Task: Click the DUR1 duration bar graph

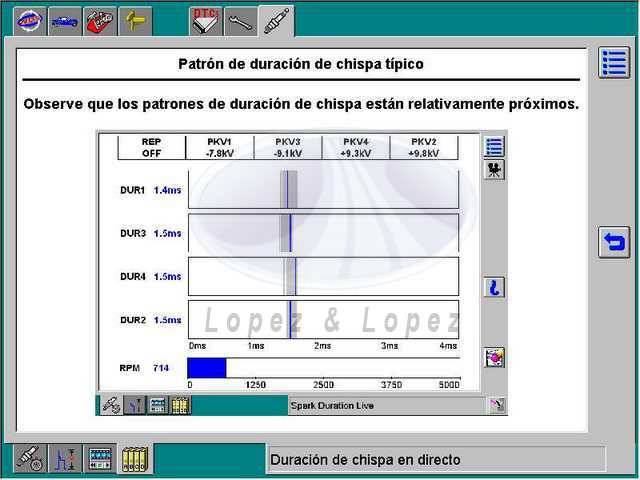Action: tap(323, 190)
